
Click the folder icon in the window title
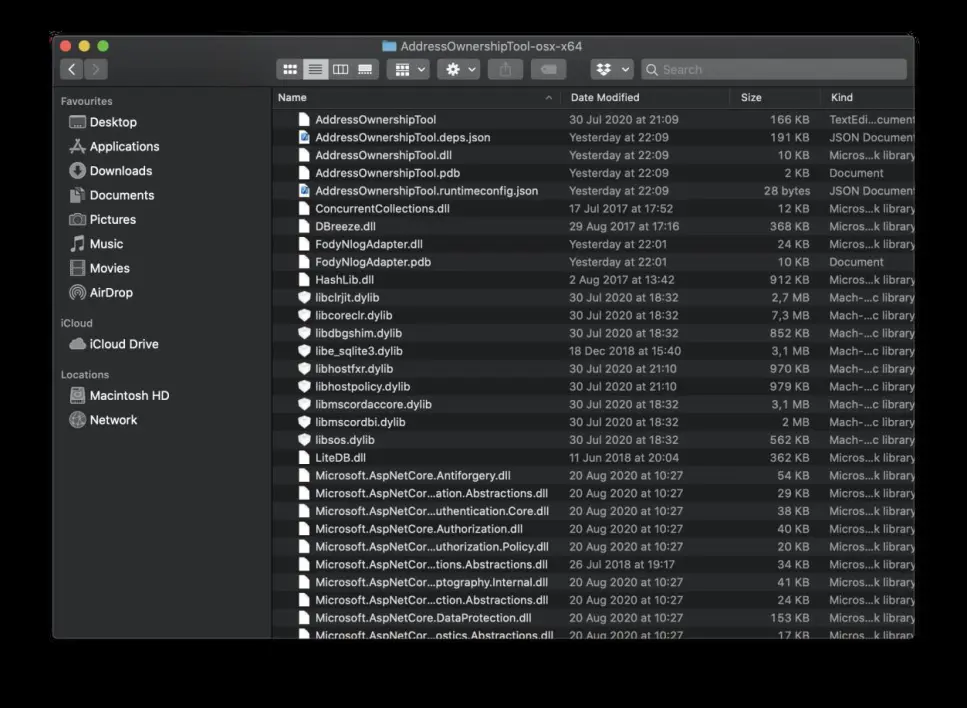click(x=389, y=46)
